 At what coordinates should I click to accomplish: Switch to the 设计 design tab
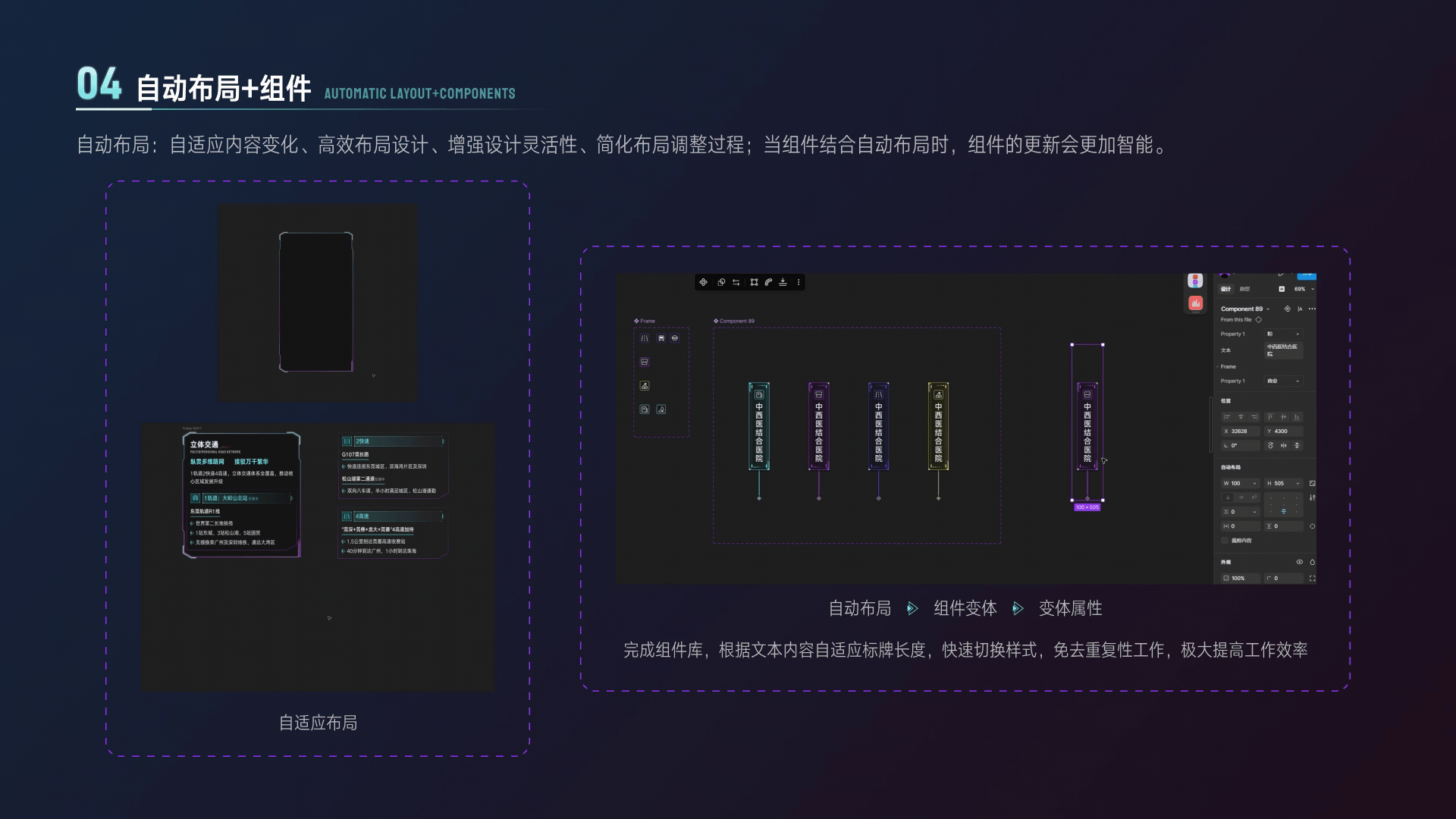[1225, 289]
